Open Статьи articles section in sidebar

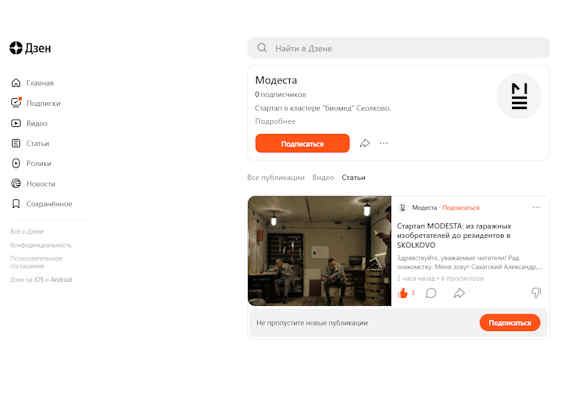pos(30,143)
